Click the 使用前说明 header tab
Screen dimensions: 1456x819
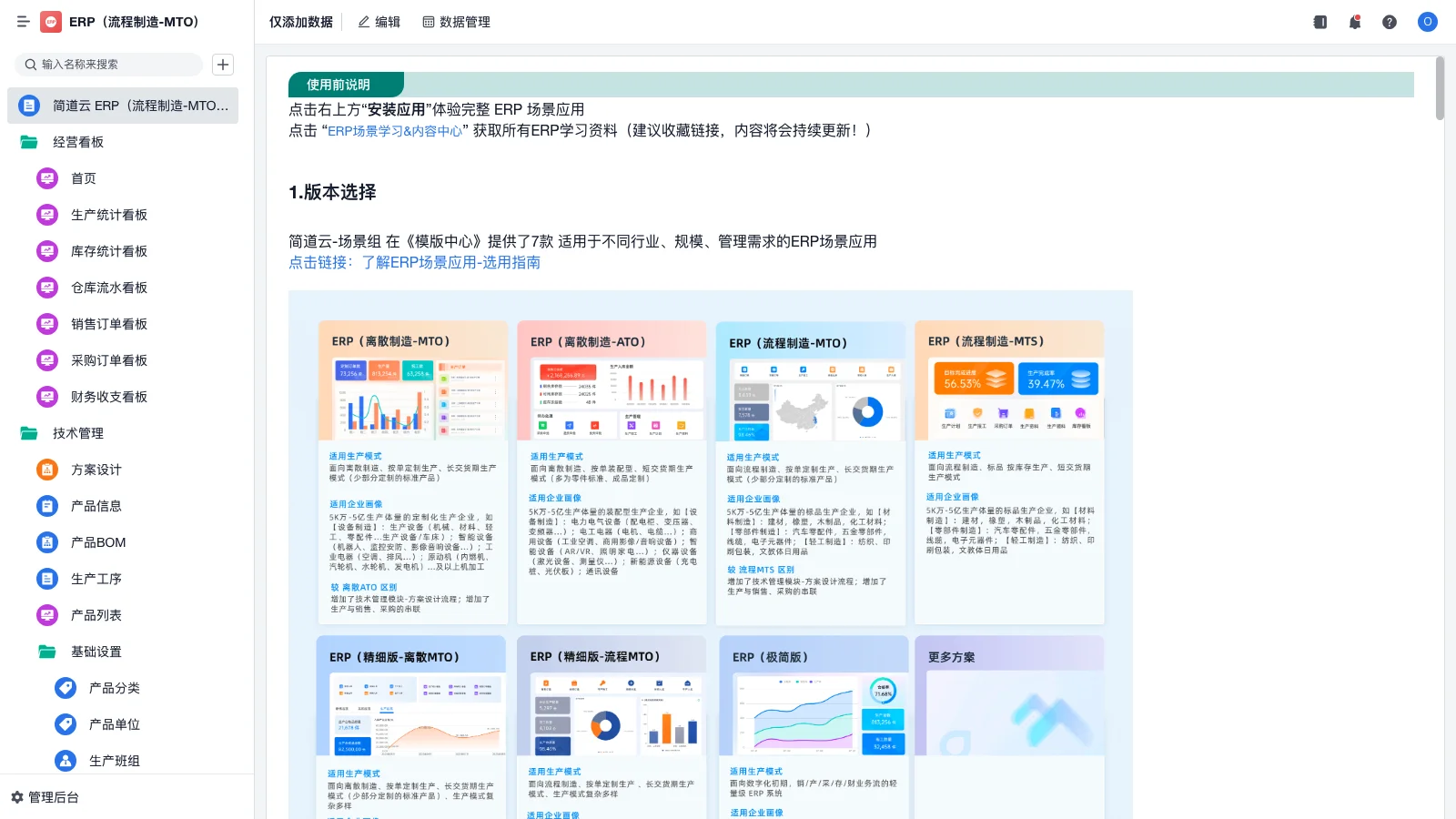345,85
